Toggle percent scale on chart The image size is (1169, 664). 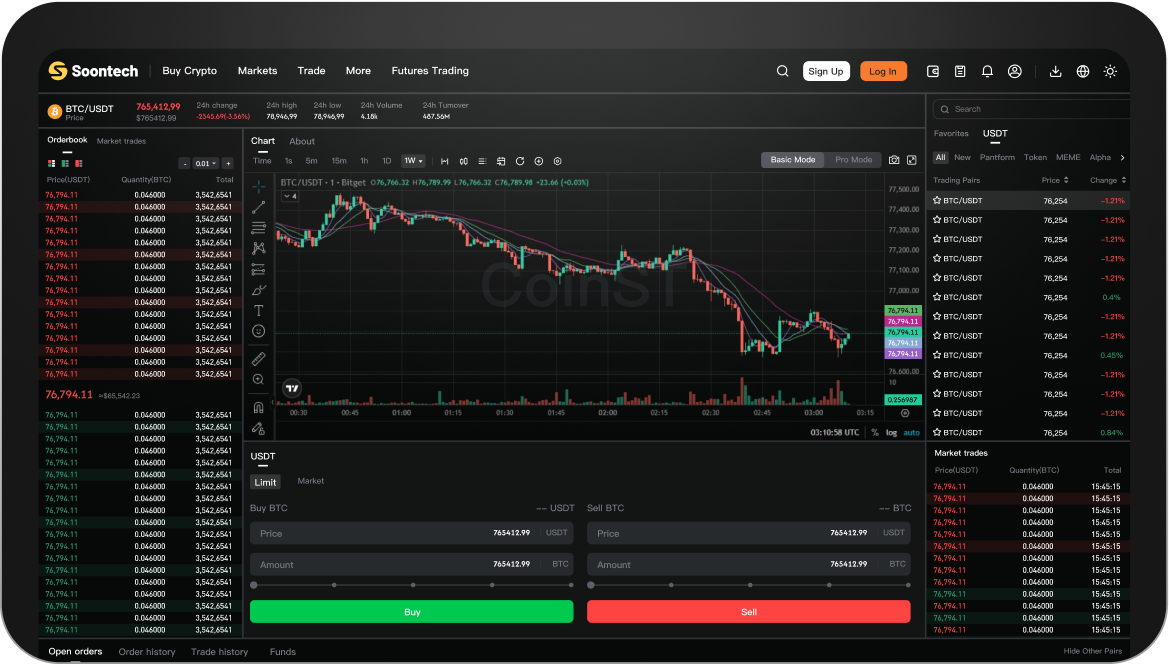click(875, 432)
